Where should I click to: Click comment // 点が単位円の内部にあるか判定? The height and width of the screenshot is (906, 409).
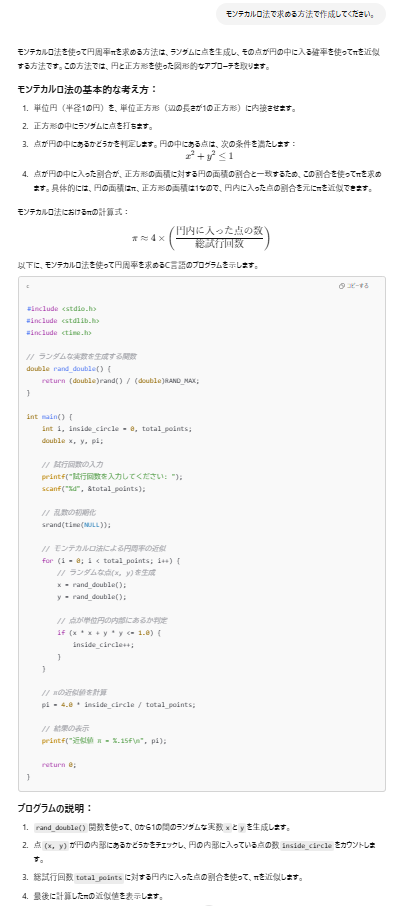[111, 621]
